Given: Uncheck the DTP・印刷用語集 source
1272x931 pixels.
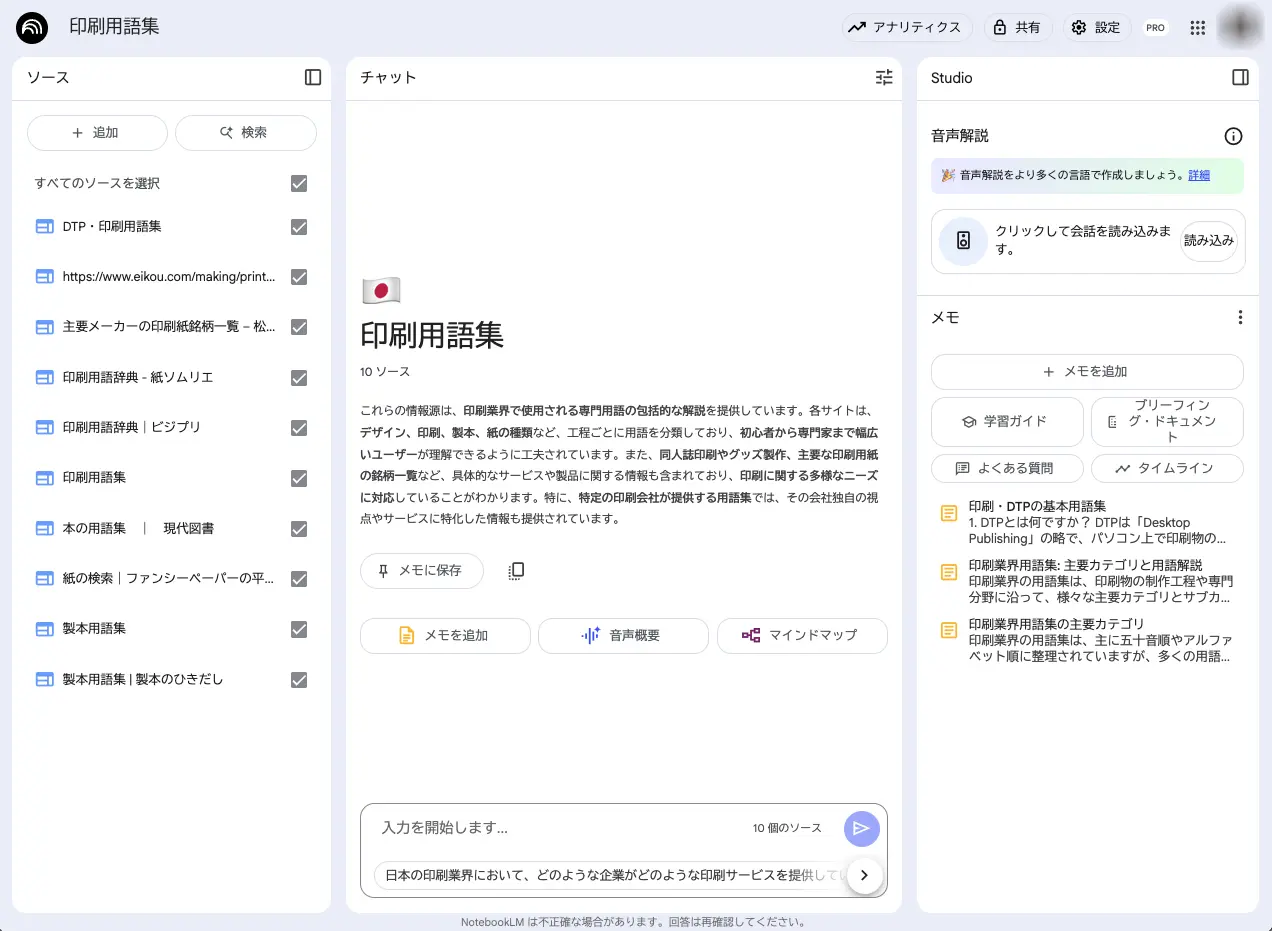Looking at the screenshot, I should (x=299, y=226).
